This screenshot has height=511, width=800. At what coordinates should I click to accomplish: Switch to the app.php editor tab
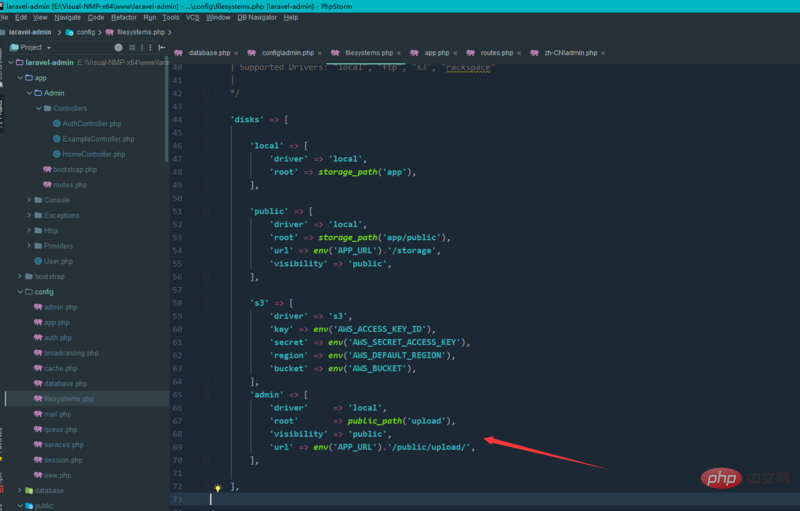pyautogui.click(x=437, y=53)
